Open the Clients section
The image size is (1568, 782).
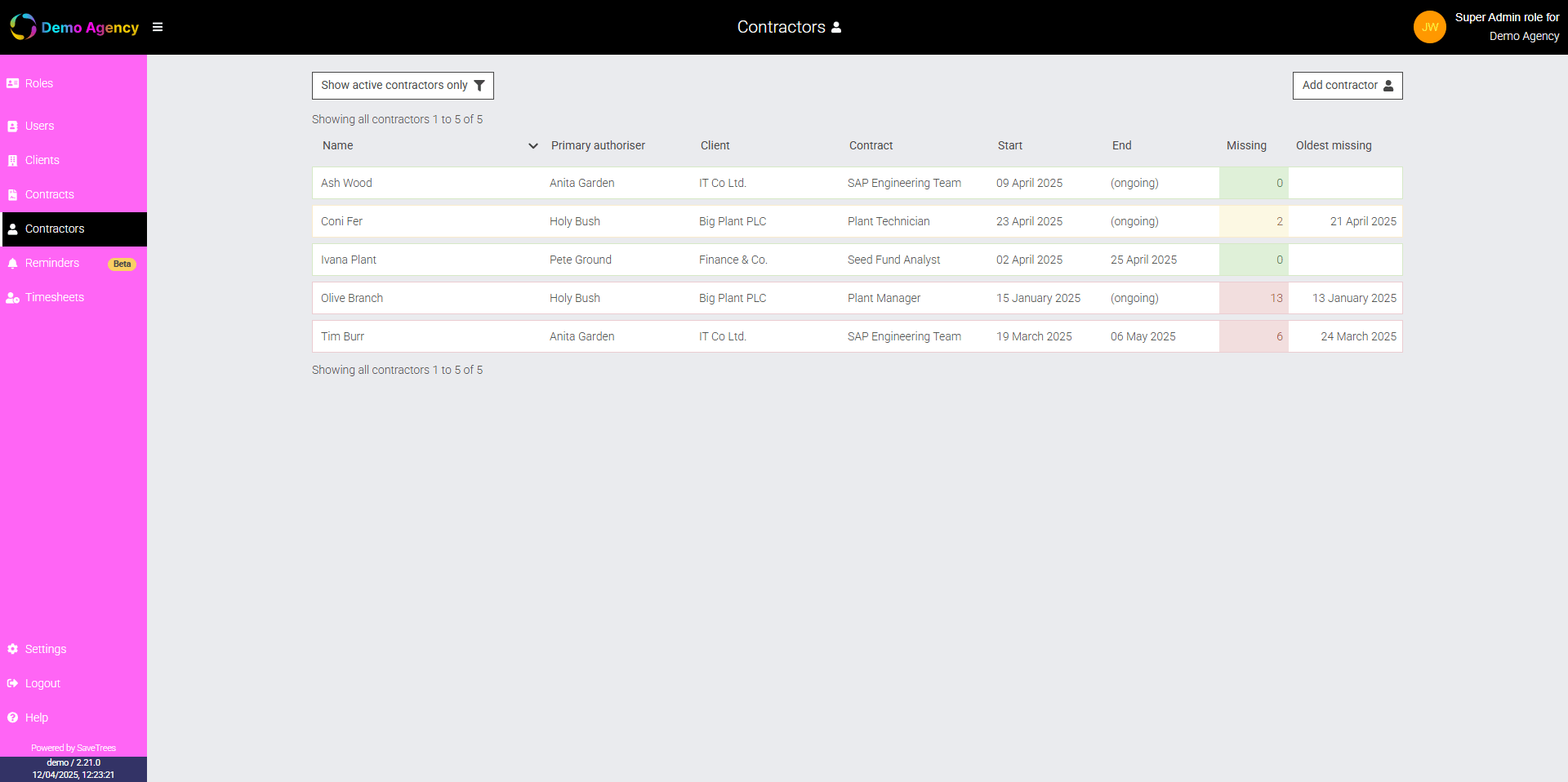pyautogui.click(x=73, y=160)
